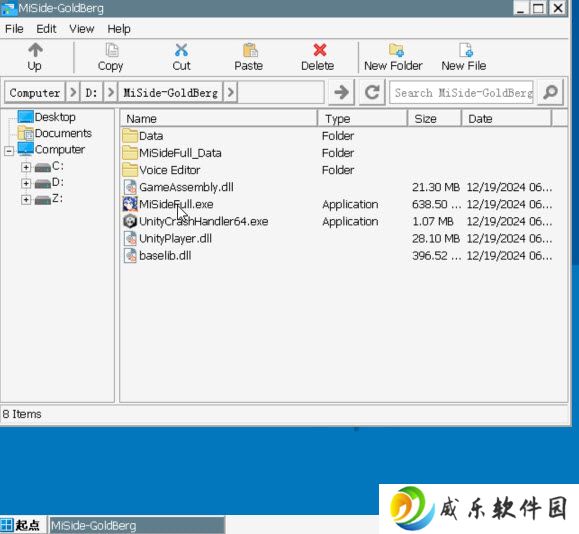Click the date of baselib.dll row
This screenshot has height=534, width=579.
pos(510,256)
